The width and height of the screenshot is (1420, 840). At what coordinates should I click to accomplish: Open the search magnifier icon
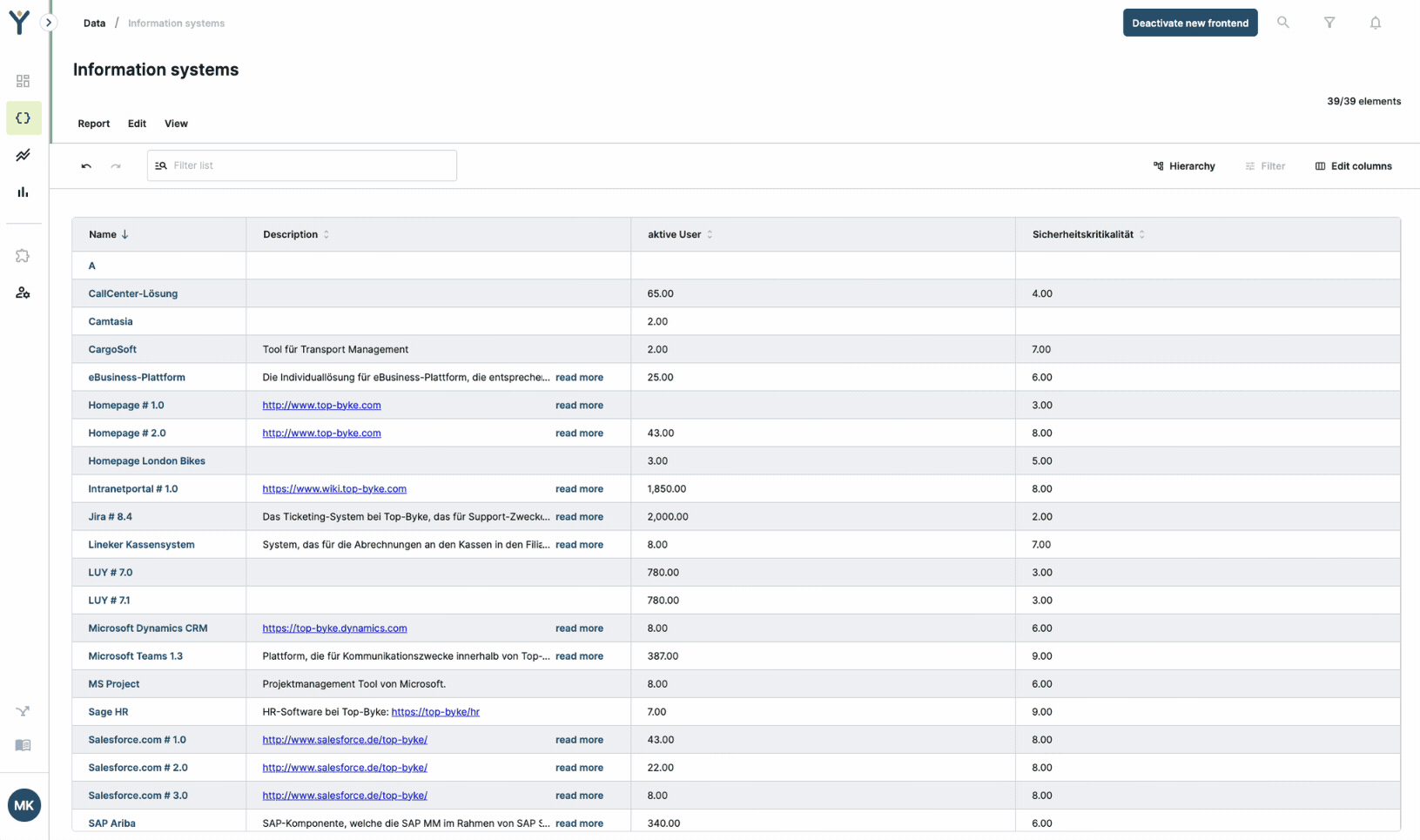point(1282,23)
